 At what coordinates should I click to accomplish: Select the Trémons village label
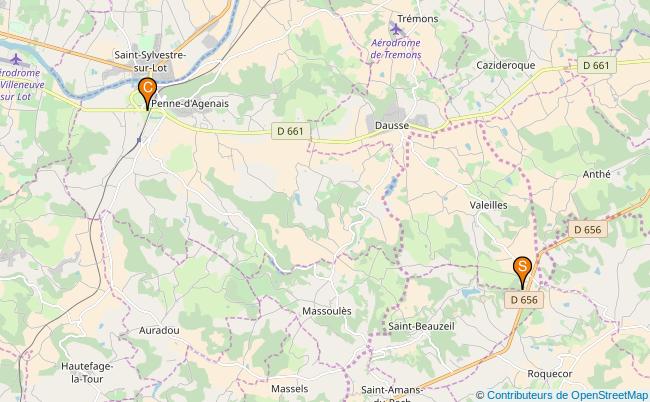pos(417,19)
